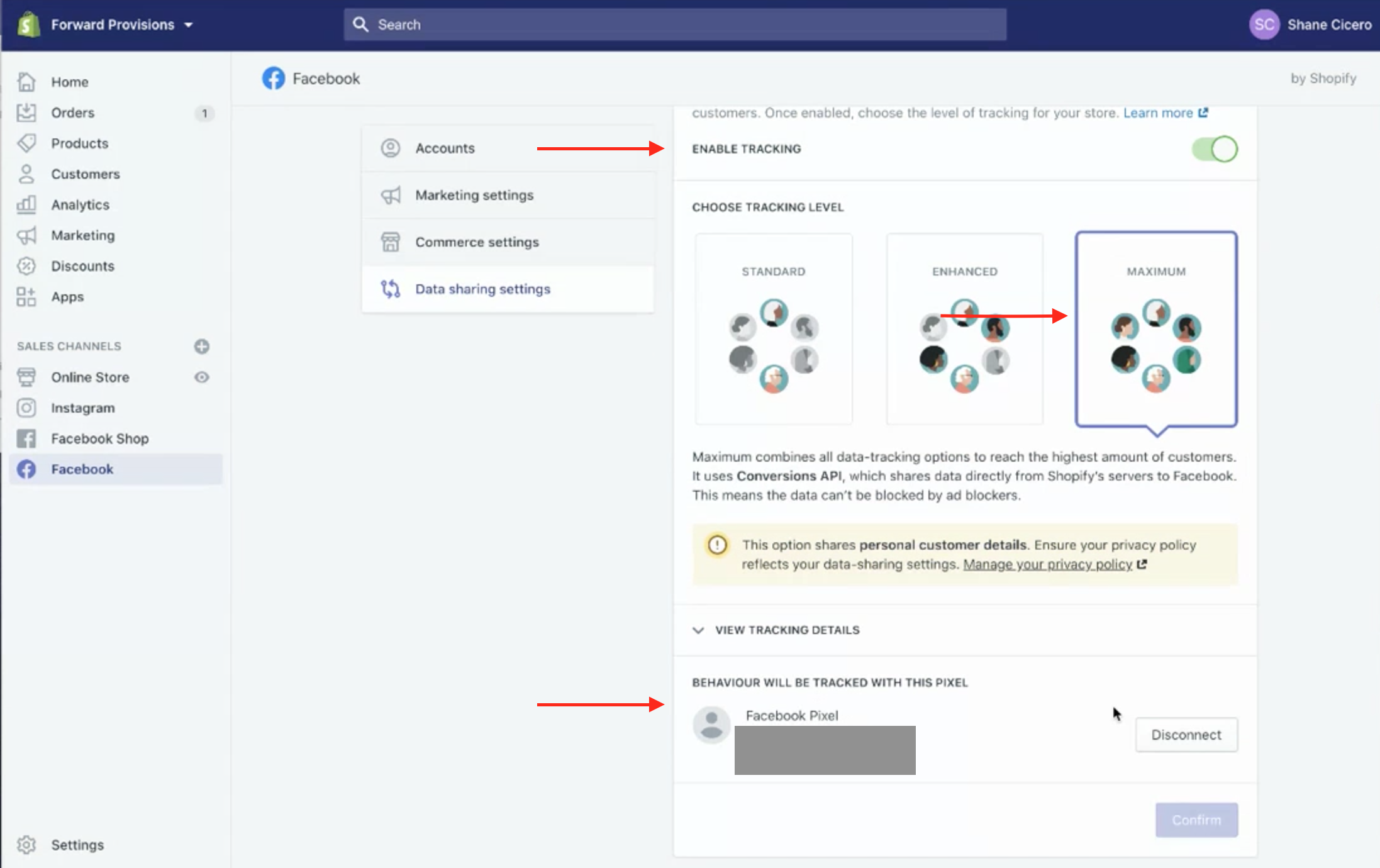Toggle the Enable Tracking switch
The image size is (1380, 868).
(1215, 149)
